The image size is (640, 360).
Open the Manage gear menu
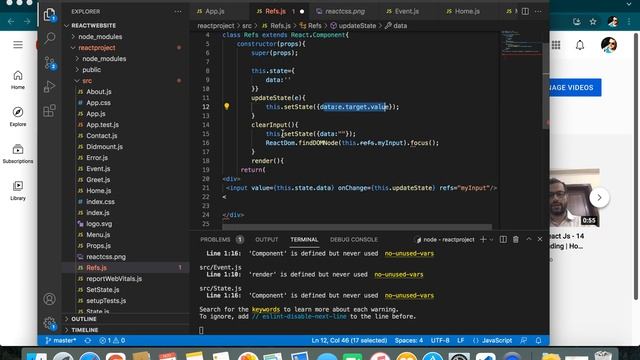(x=49, y=323)
